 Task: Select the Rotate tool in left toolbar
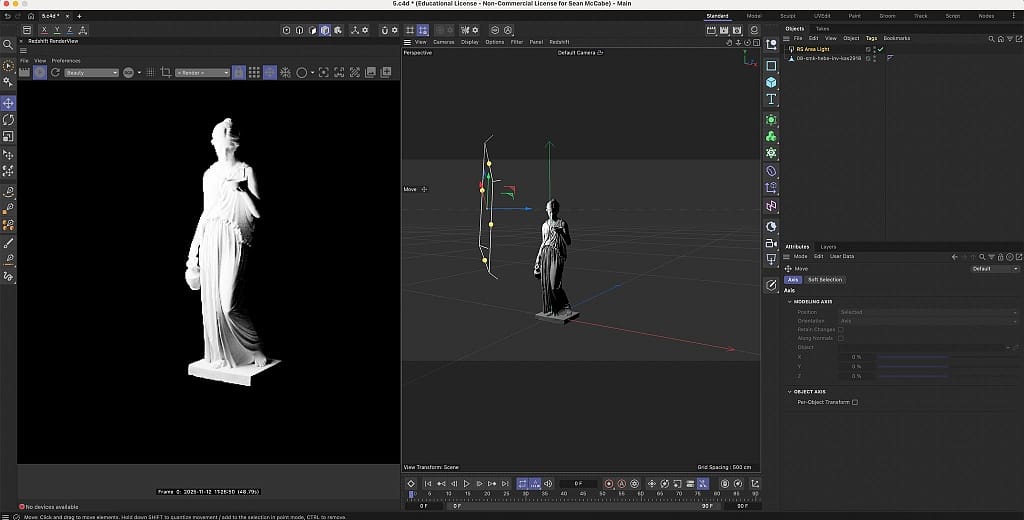[x=9, y=120]
